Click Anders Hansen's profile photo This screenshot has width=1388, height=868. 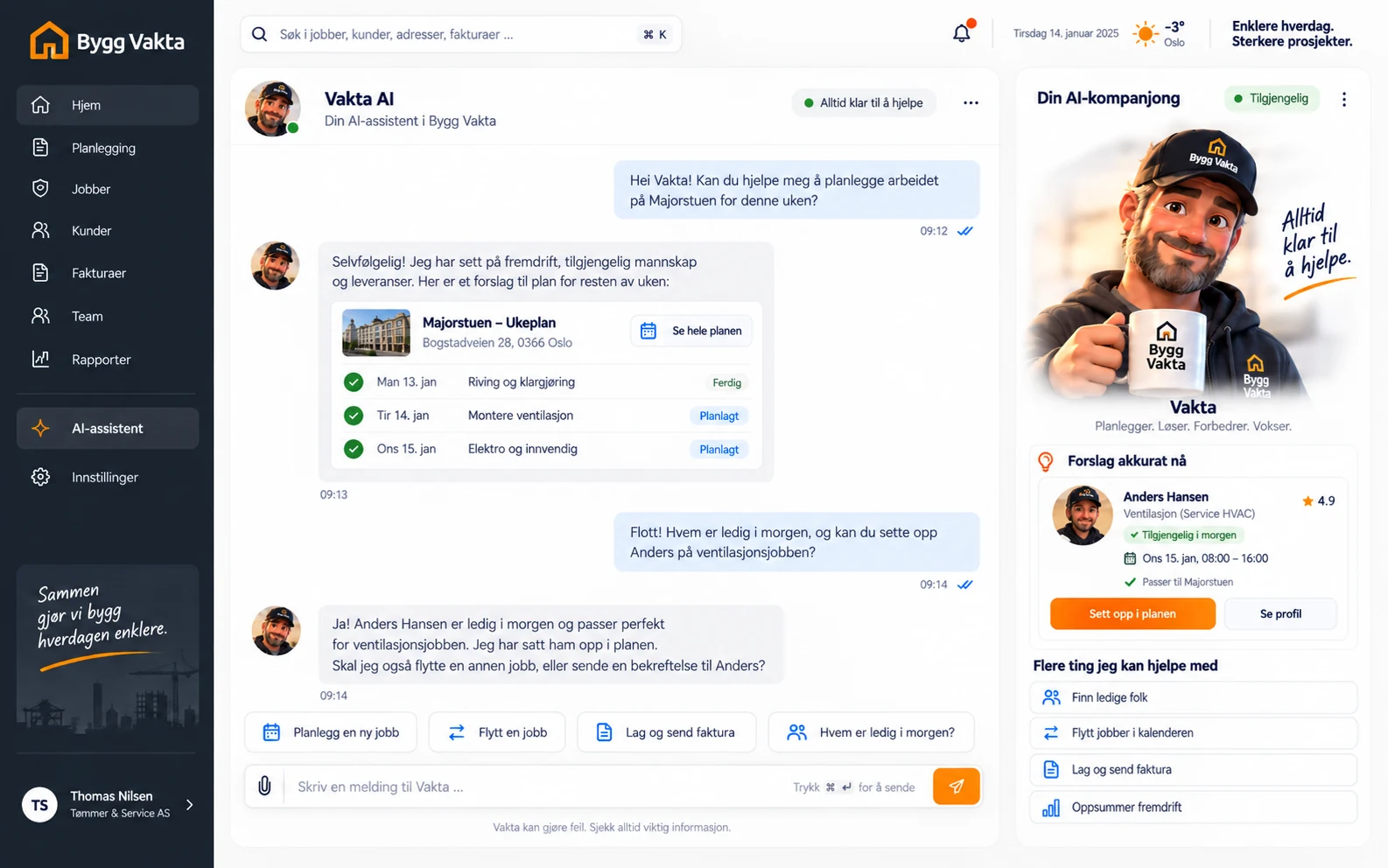coord(1083,515)
